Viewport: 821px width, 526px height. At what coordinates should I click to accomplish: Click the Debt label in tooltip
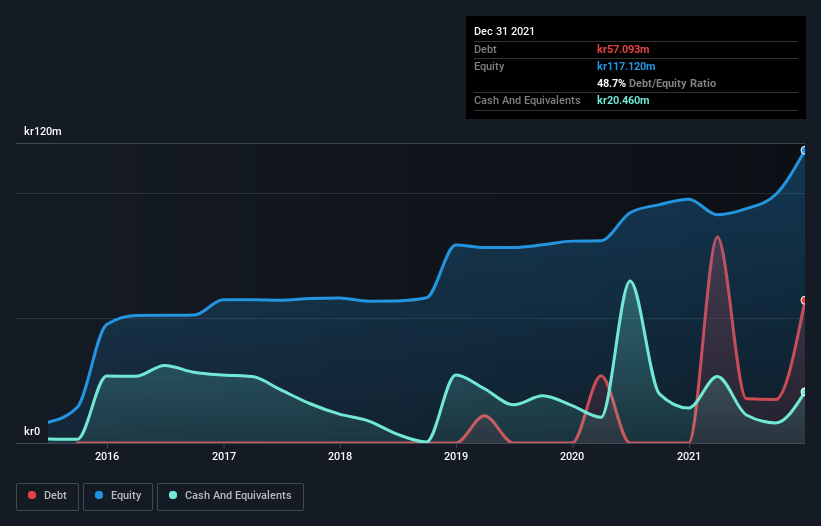click(x=485, y=49)
